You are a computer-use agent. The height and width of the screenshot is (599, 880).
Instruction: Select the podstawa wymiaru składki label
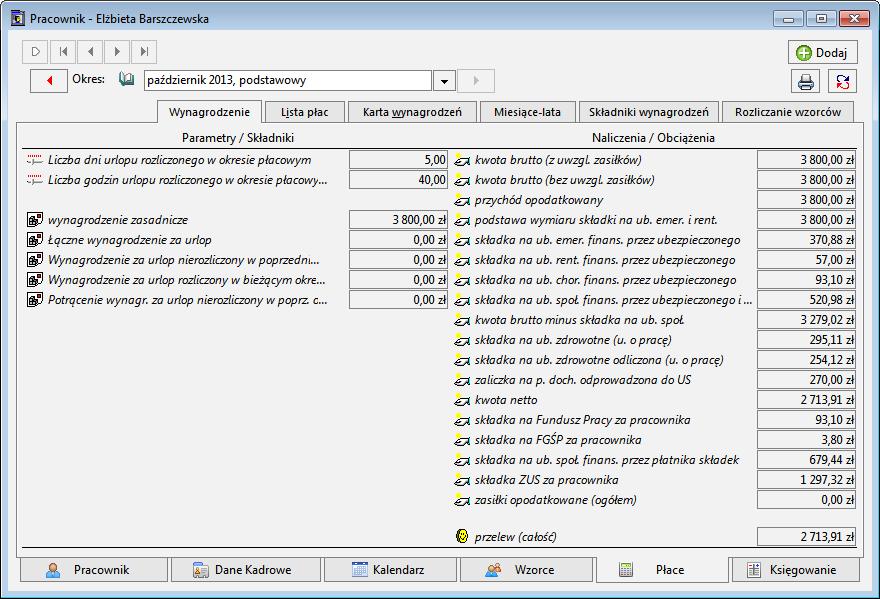(595, 220)
